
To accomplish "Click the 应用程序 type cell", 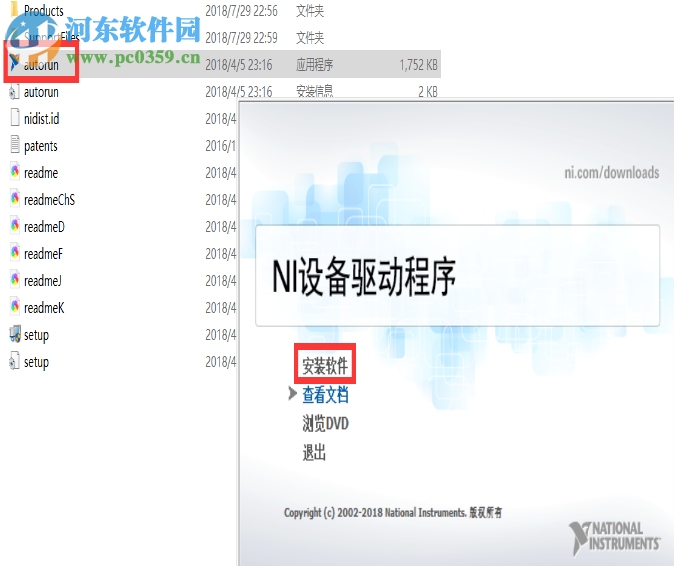I will 314,65.
